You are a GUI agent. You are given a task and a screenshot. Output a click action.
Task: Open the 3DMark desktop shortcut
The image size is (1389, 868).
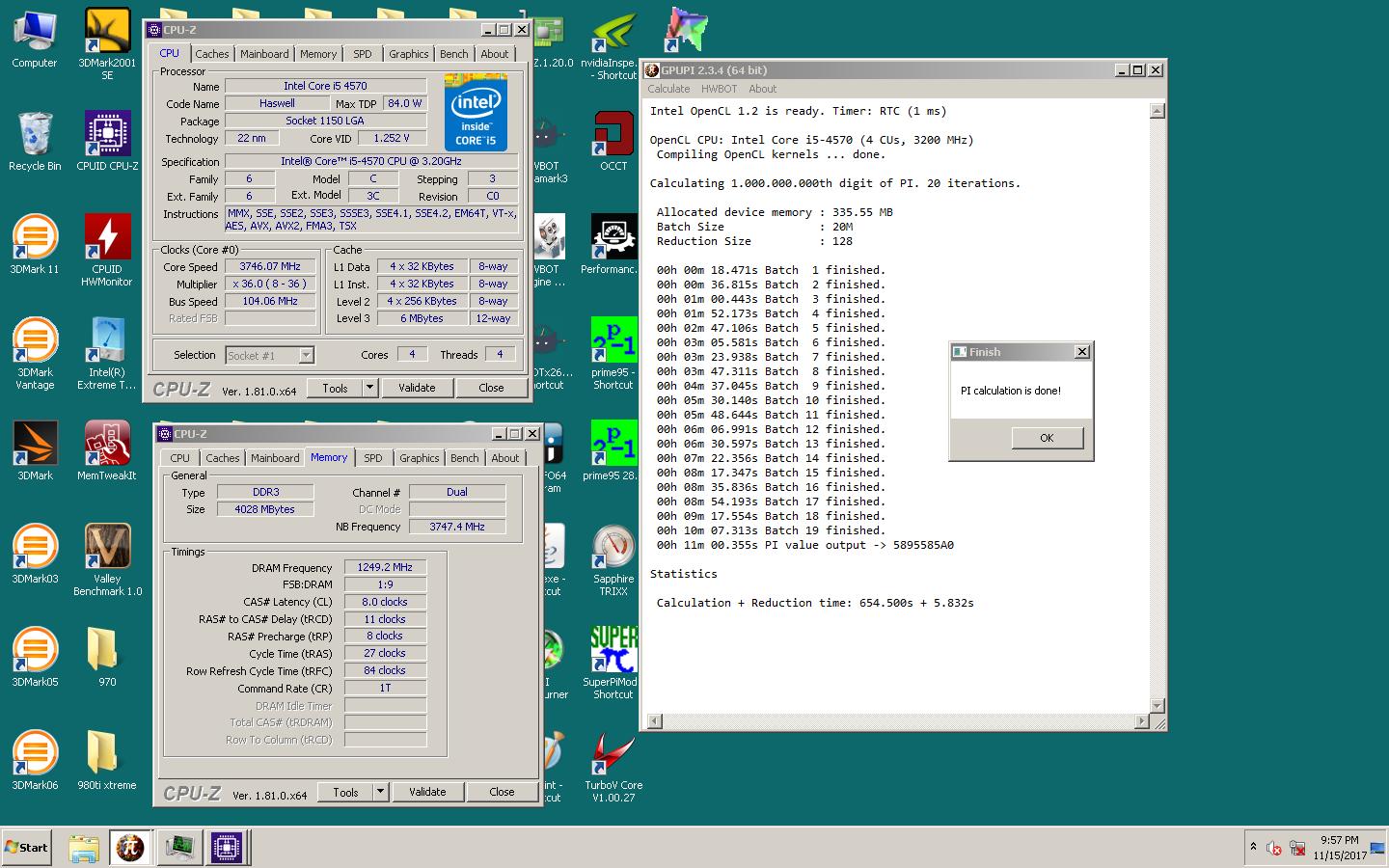(35, 450)
